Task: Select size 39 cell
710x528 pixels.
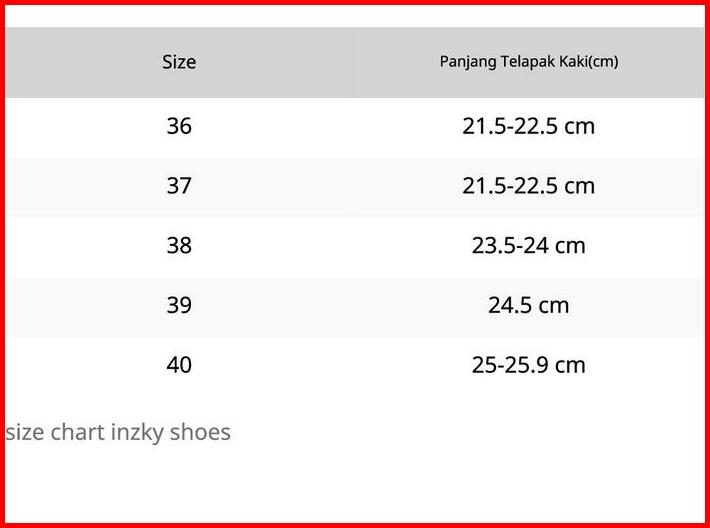Action: tap(179, 305)
